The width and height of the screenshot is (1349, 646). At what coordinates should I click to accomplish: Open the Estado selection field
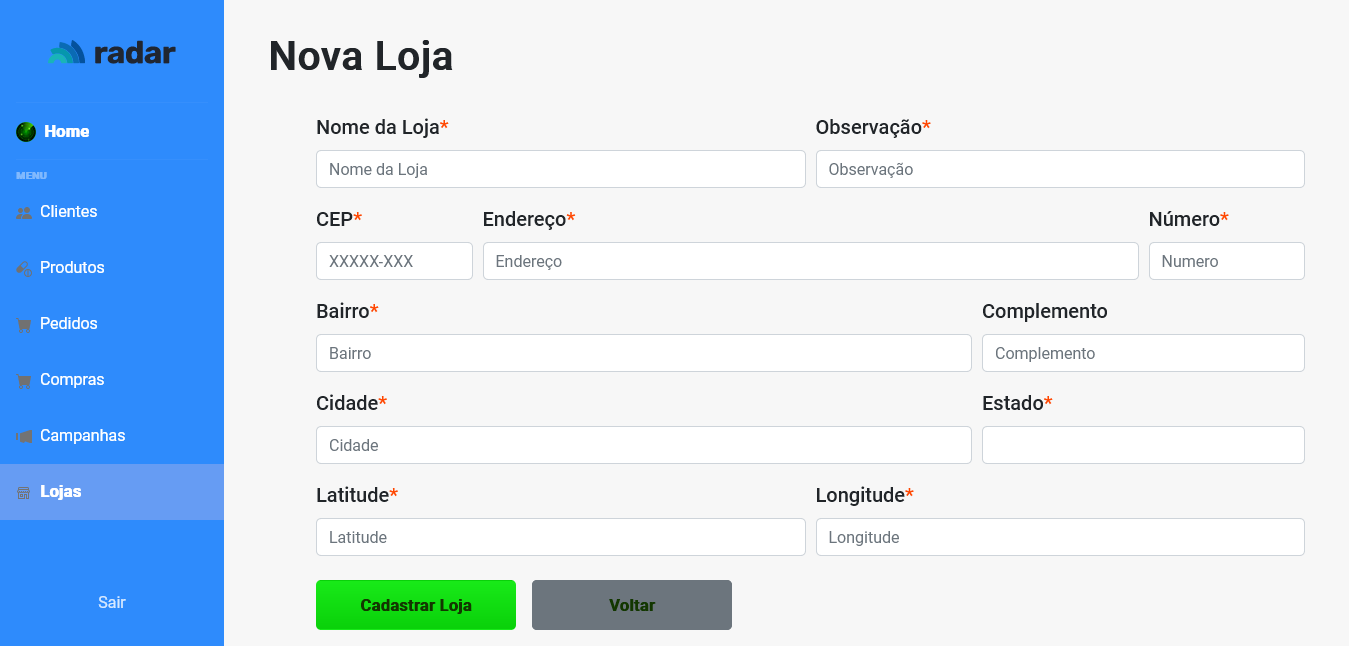point(1143,445)
